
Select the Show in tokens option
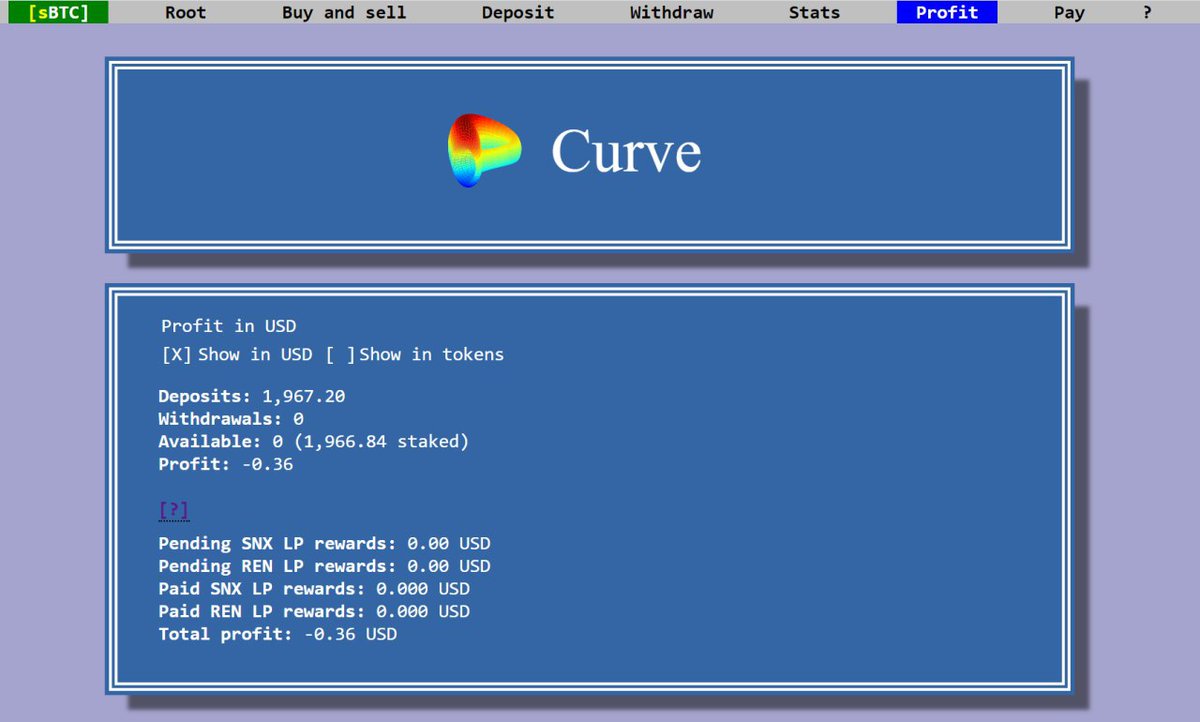click(x=415, y=354)
